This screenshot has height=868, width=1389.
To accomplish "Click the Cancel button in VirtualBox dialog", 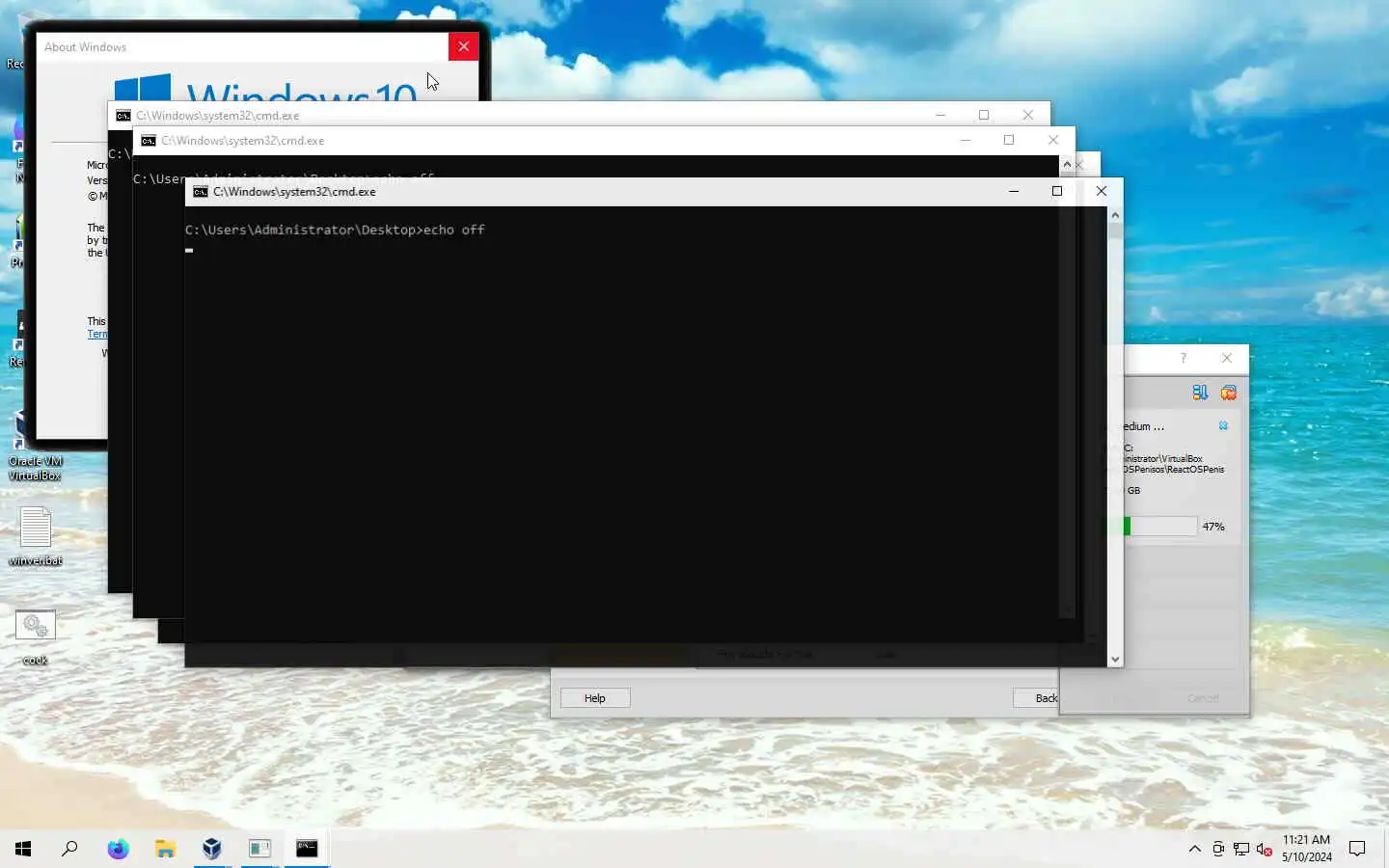I will [1203, 698].
